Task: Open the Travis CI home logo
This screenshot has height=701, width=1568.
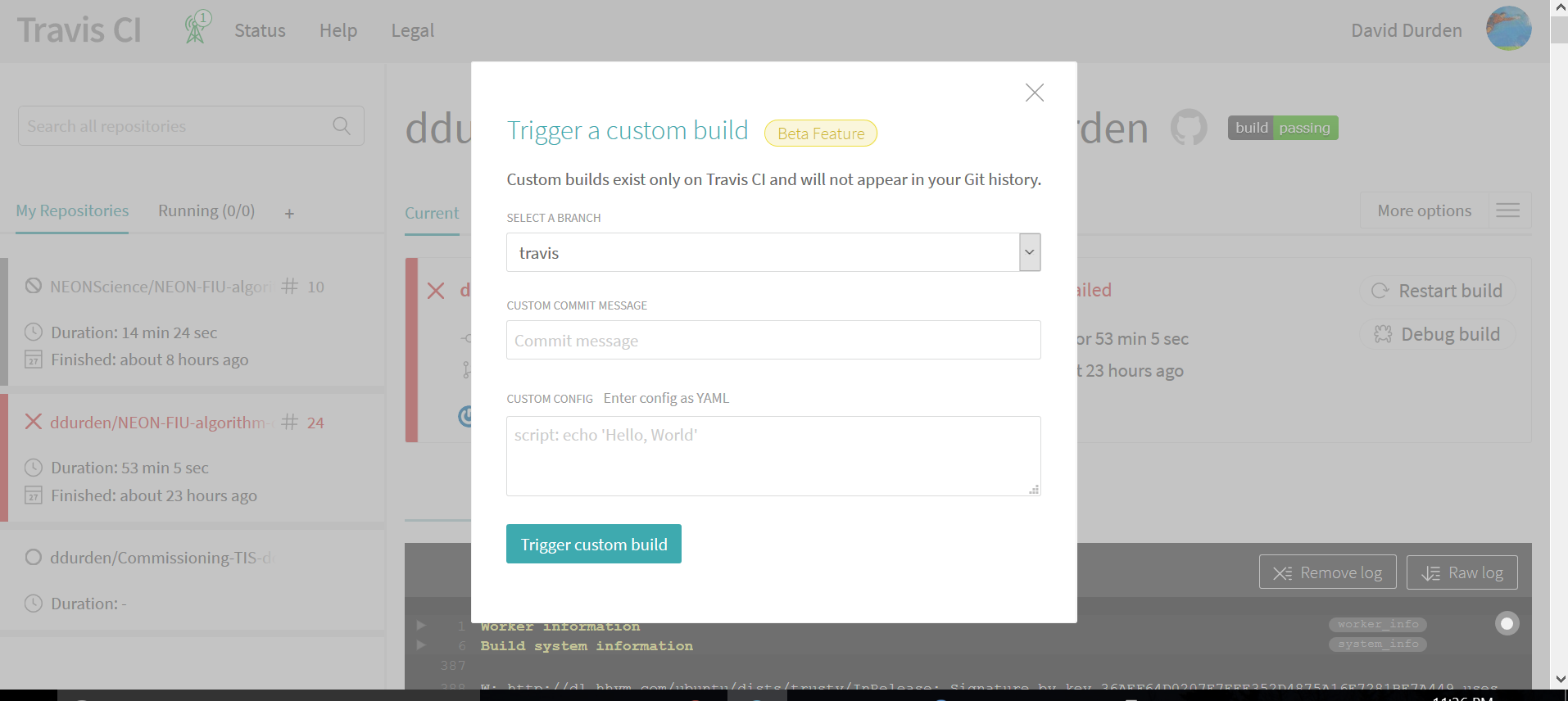Action: click(x=79, y=30)
